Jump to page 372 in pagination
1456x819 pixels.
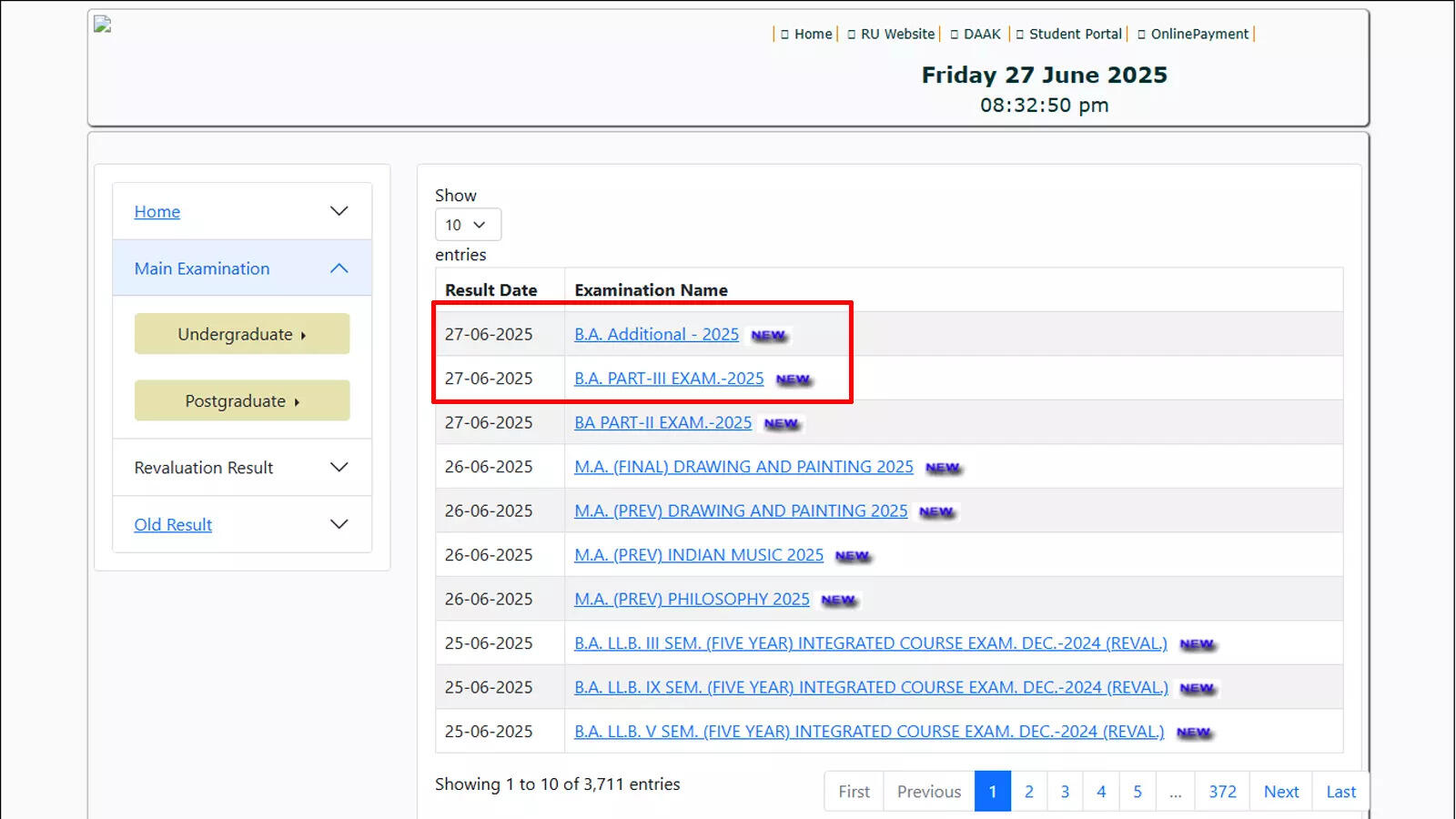1222,792
